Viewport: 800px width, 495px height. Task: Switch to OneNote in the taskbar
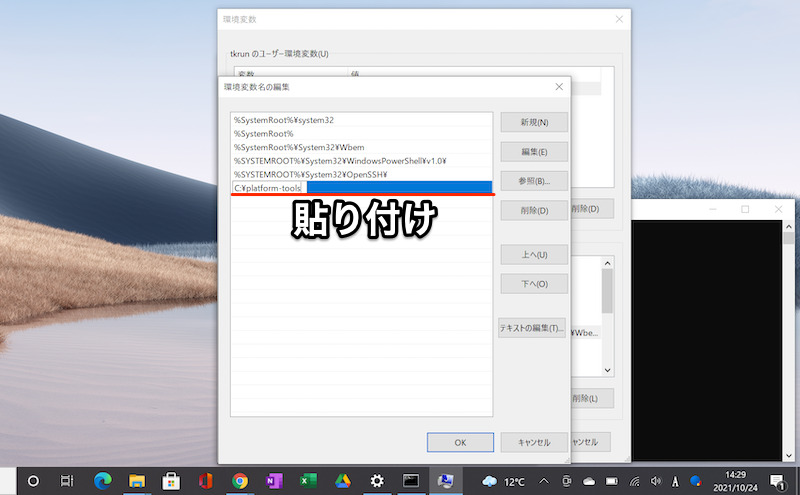[273, 481]
